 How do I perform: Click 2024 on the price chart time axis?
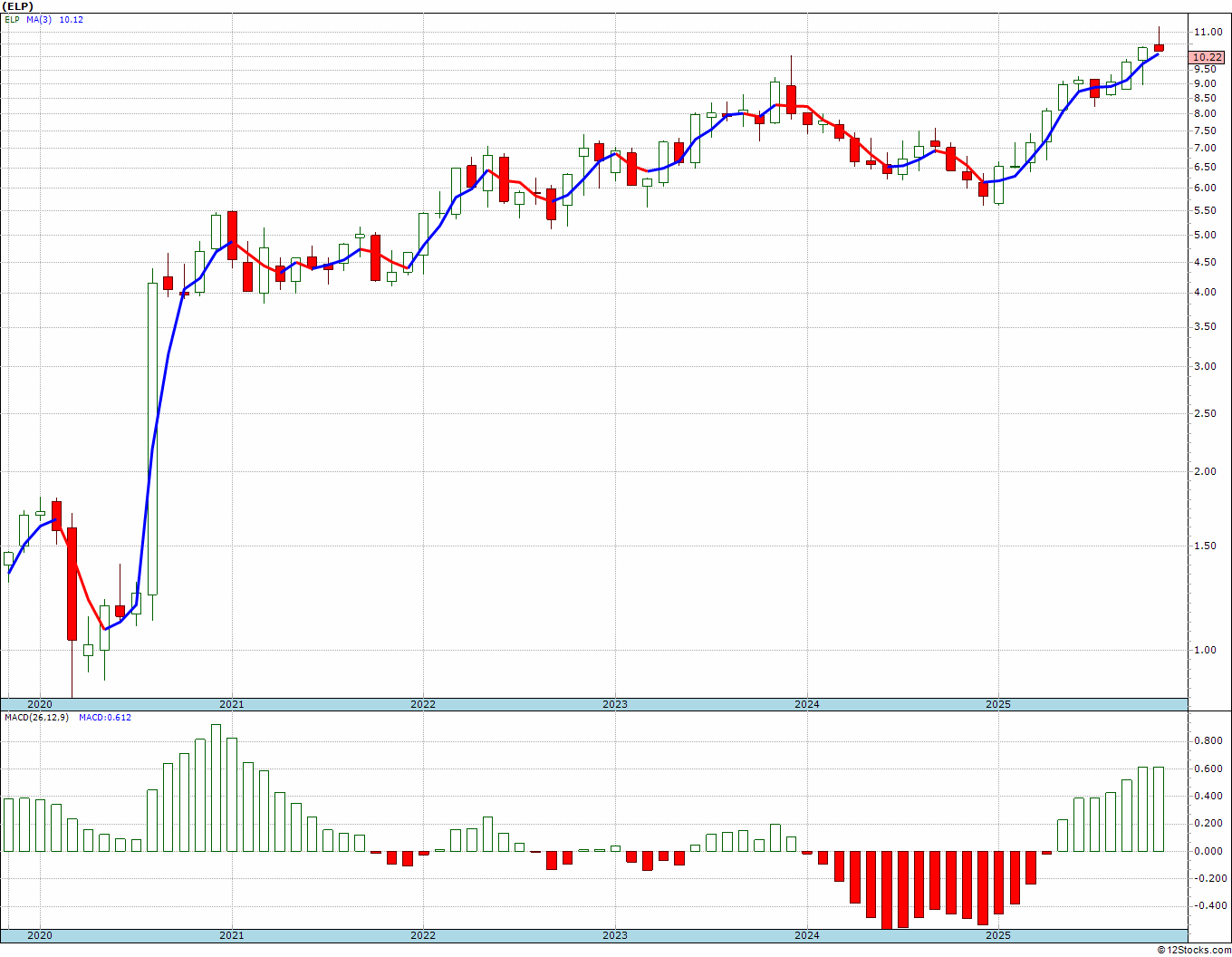pos(807,704)
